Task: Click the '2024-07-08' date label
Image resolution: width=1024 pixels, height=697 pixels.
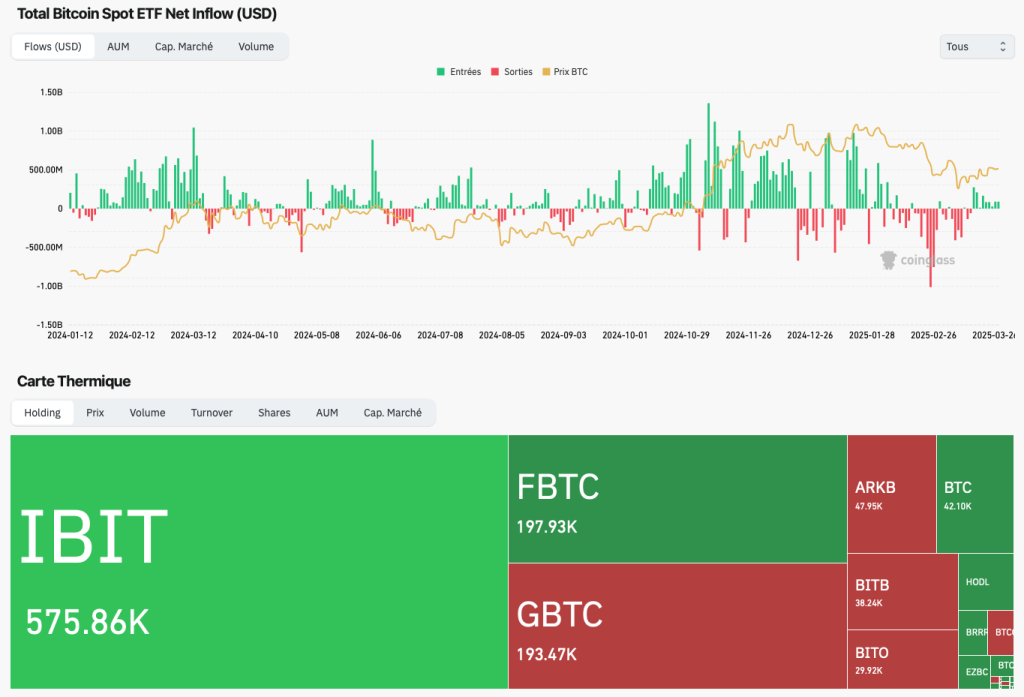Action: 440,335
